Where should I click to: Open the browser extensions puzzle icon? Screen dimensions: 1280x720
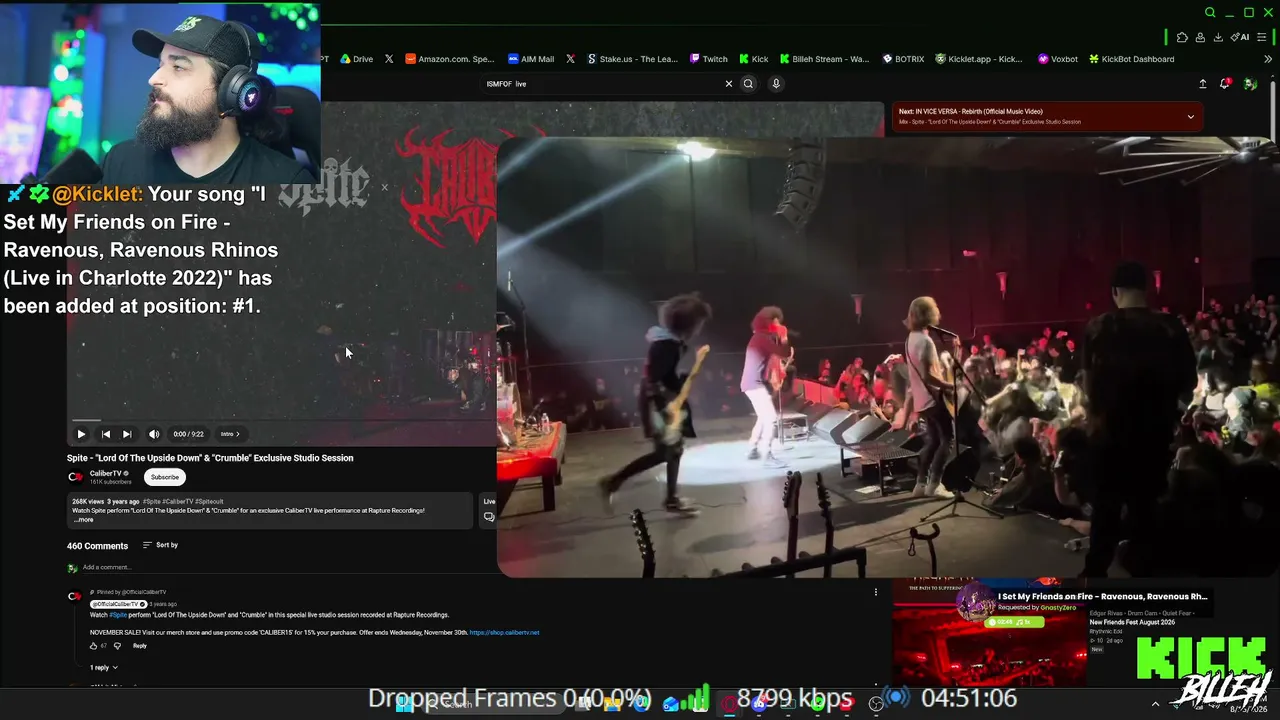coord(1182,37)
